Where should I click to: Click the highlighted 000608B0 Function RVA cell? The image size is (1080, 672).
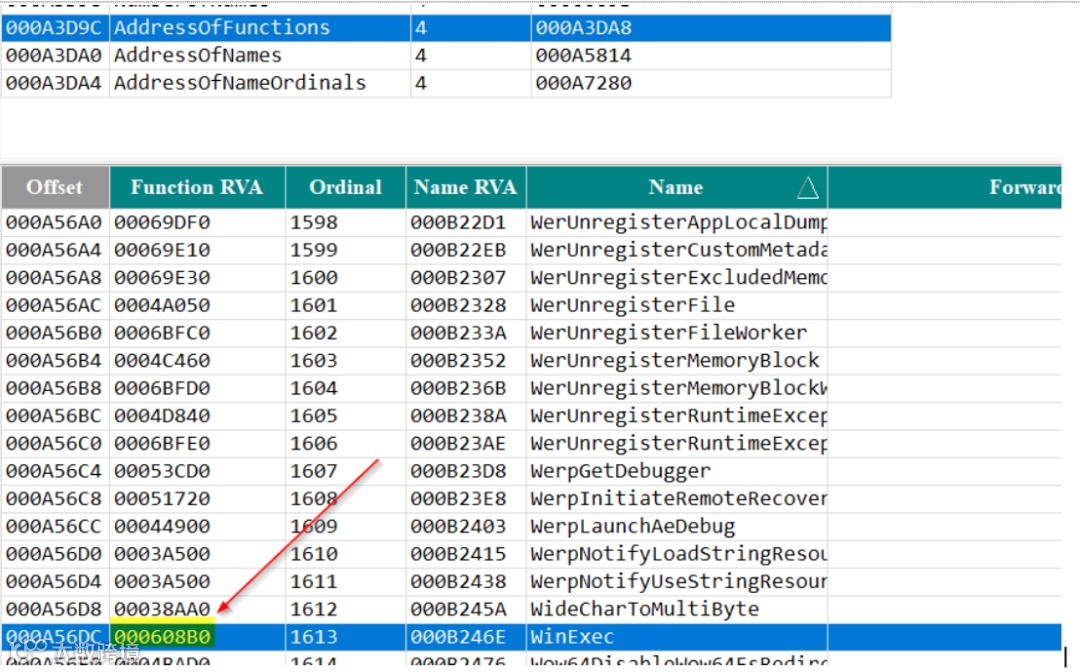click(x=163, y=637)
